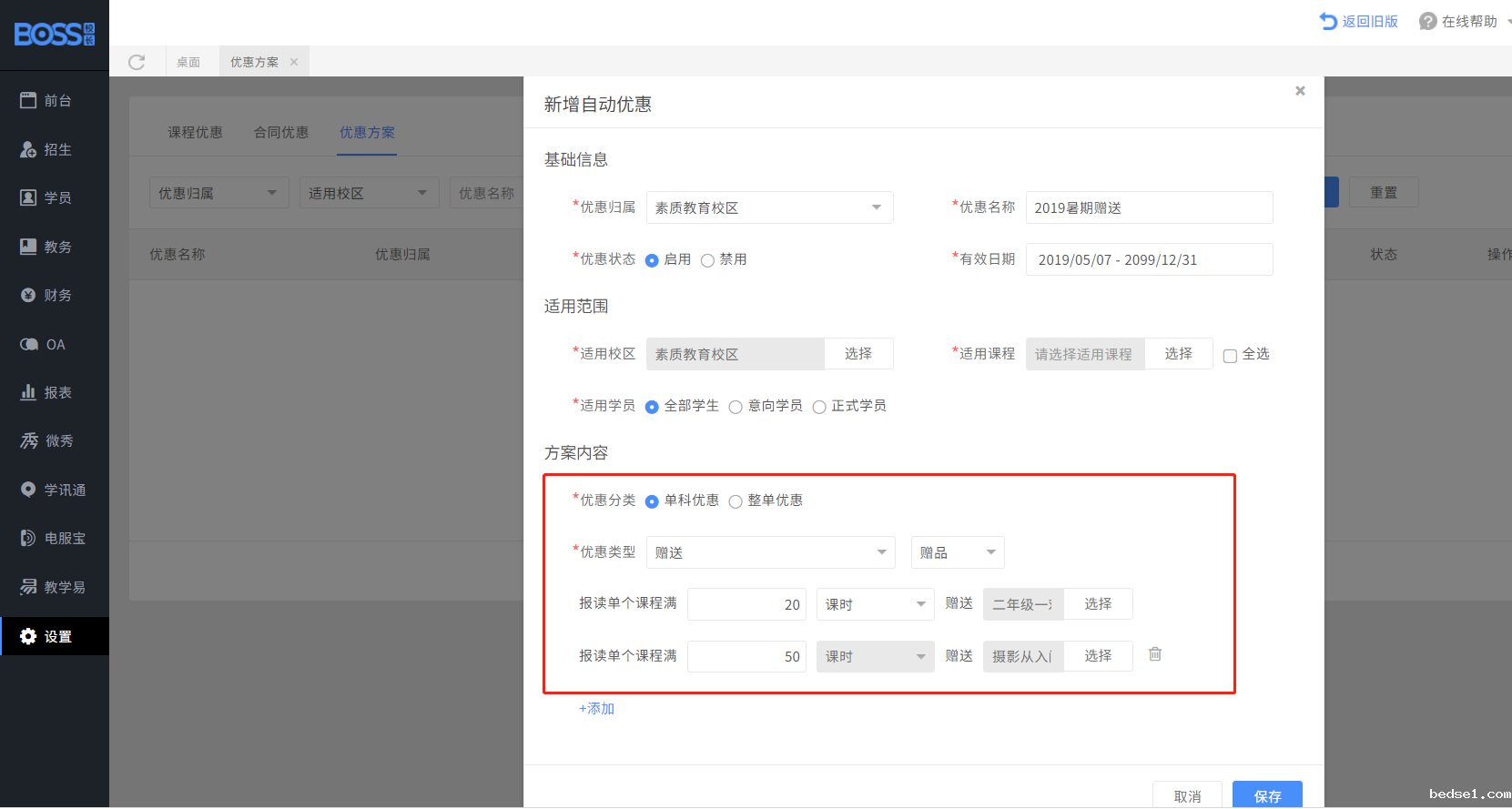Viewport: 1512px width, 809px height.
Task: Select 意向学员 radio button
Action: tap(736, 407)
